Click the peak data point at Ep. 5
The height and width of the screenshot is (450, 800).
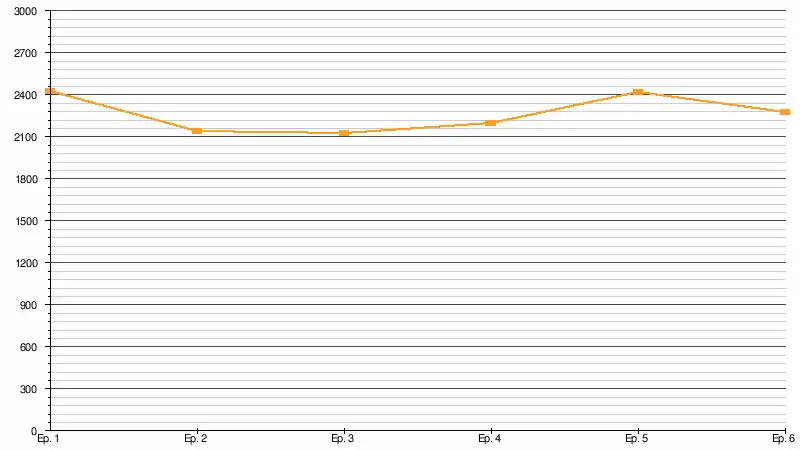tap(638, 92)
